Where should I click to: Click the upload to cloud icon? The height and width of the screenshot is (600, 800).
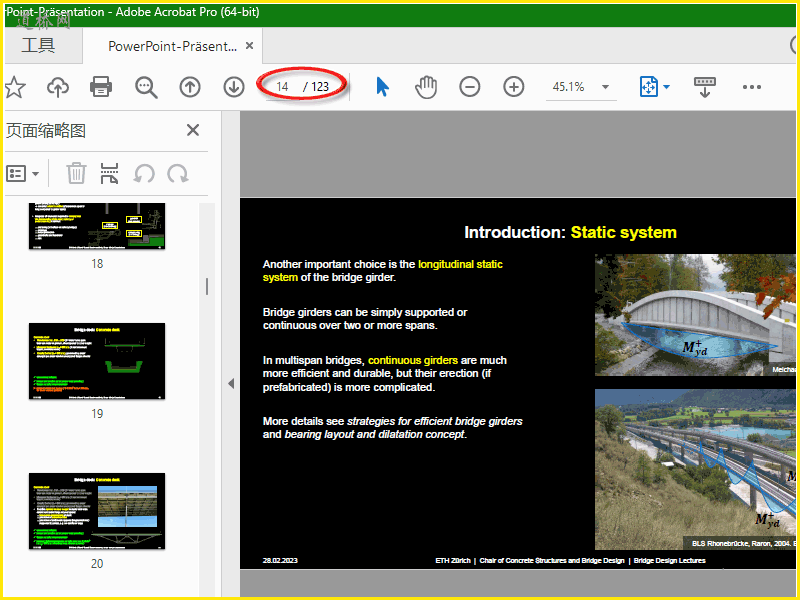point(58,87)
